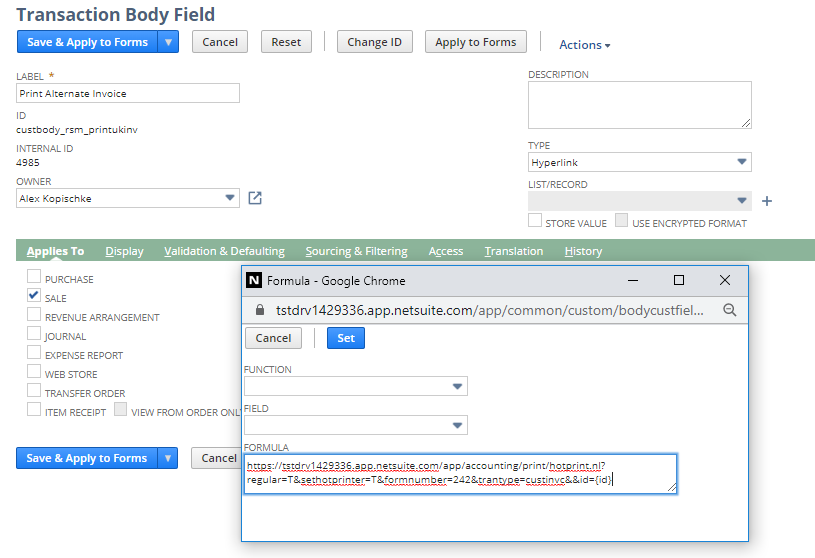Toggle the Sale checkbox
This screenshot has height=558, width=815.
(x=34, y=297)
